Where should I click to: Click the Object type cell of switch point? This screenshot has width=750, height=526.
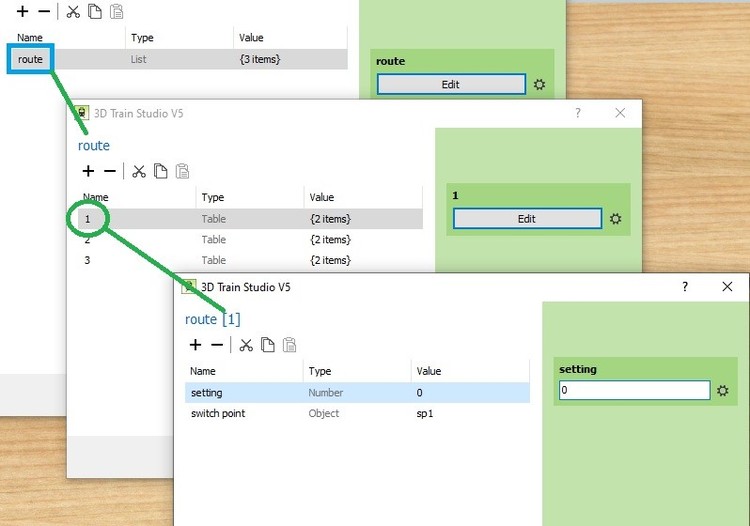pyautogui.click(x=324, y=414)
